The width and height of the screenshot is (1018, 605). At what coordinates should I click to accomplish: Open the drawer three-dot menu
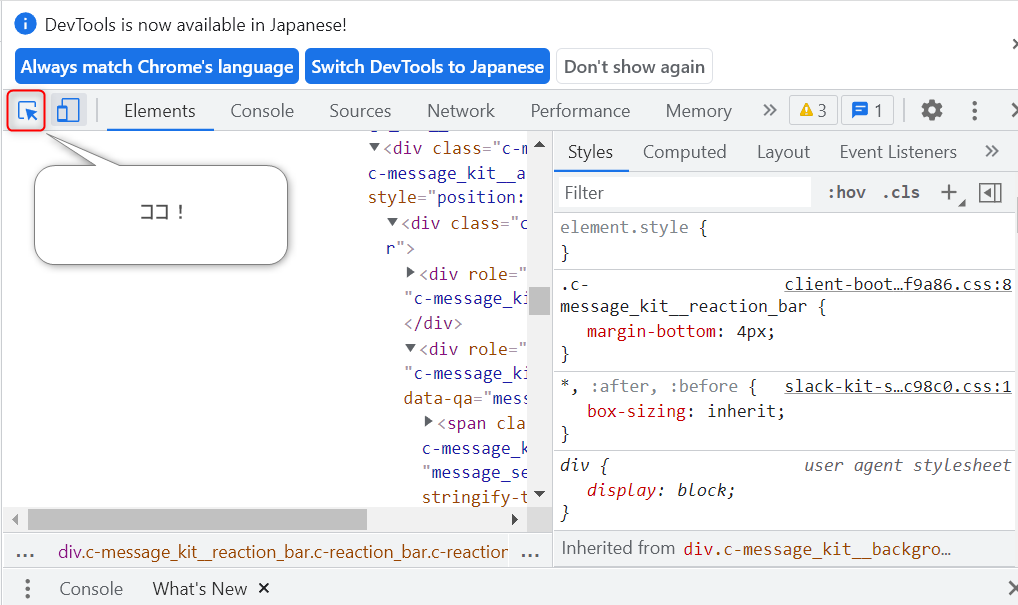point(27,588)
